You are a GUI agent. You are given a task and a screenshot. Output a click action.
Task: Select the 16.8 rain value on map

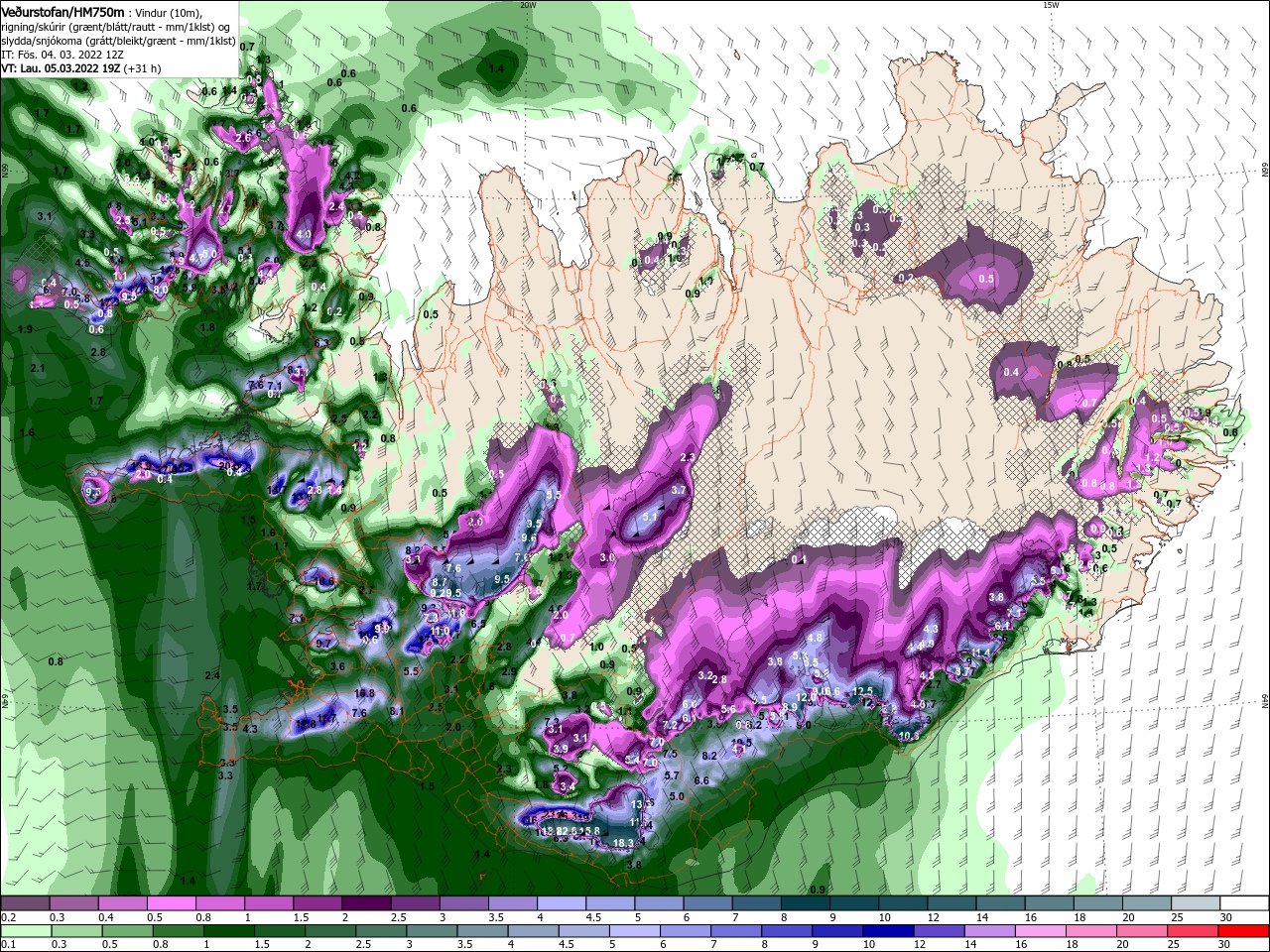click(x=364, y=693)
